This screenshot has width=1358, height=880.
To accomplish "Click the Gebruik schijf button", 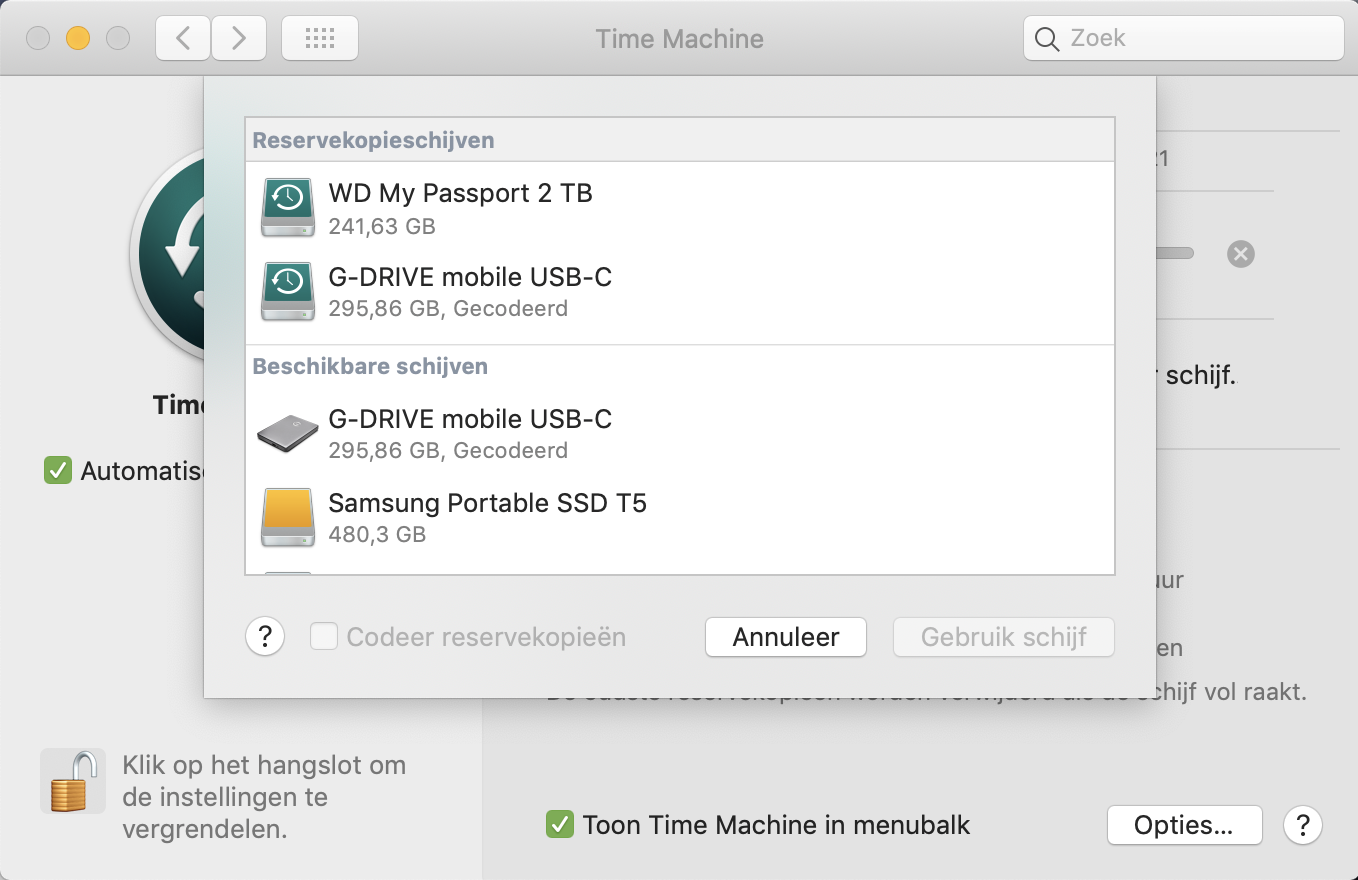I will pos(1004,637).
